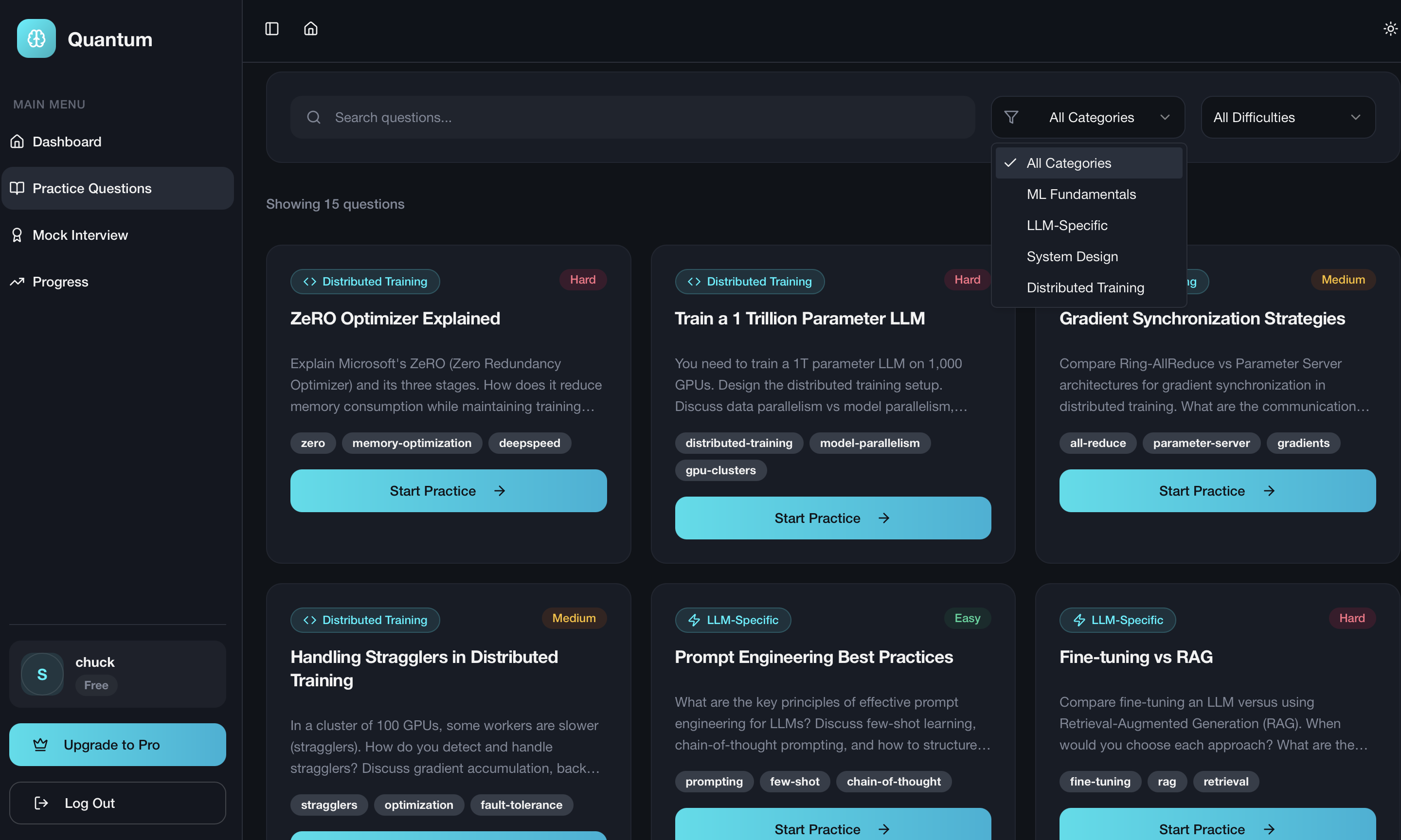Click the Mock Interview person icon
1401x840 pixels.
coord(17,234)
